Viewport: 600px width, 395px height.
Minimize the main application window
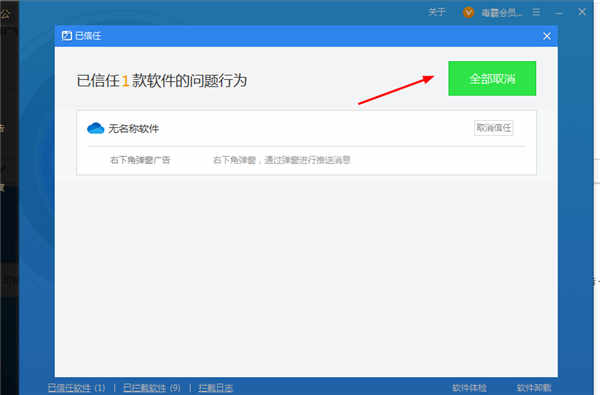tap(559, 13)
